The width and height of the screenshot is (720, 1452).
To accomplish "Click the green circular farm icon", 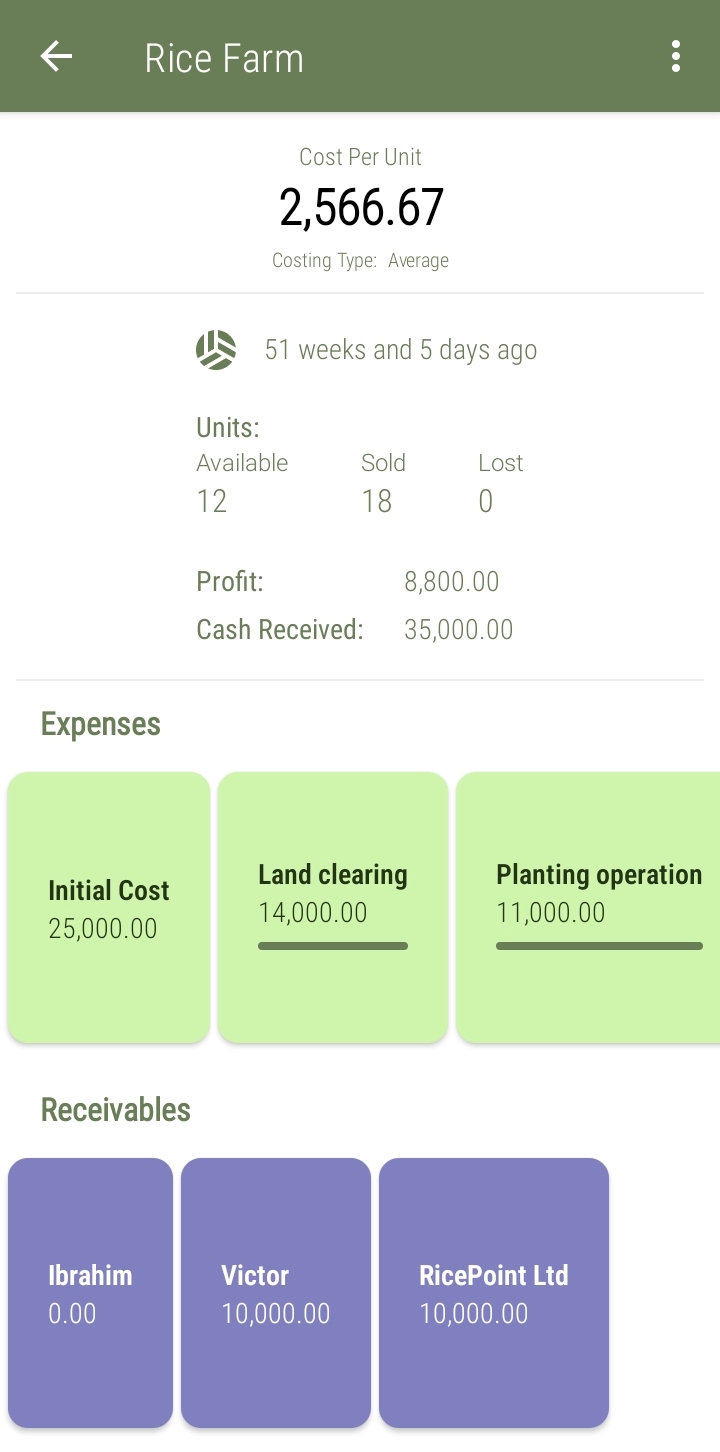I will point(216,350).
